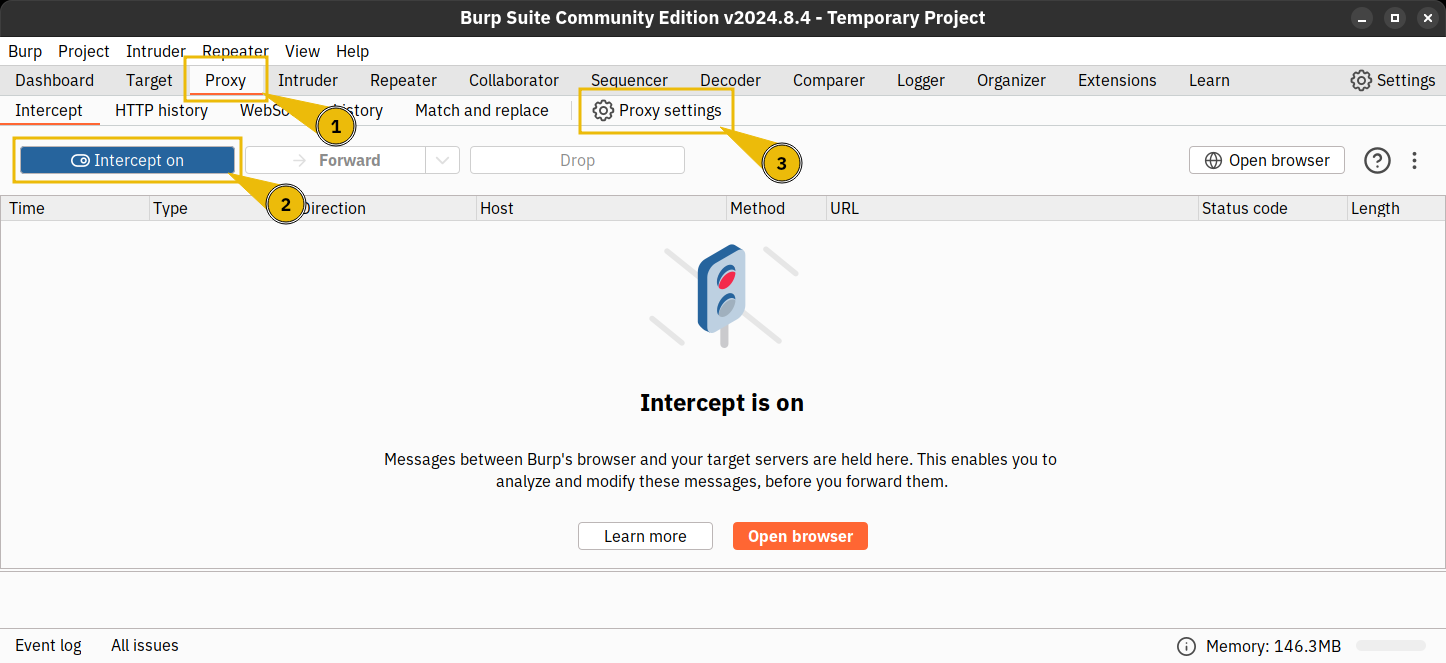The image size is (1446, 663).
Task: Open the Settings gear in the main tab bar
Action: click(1392, 80)
